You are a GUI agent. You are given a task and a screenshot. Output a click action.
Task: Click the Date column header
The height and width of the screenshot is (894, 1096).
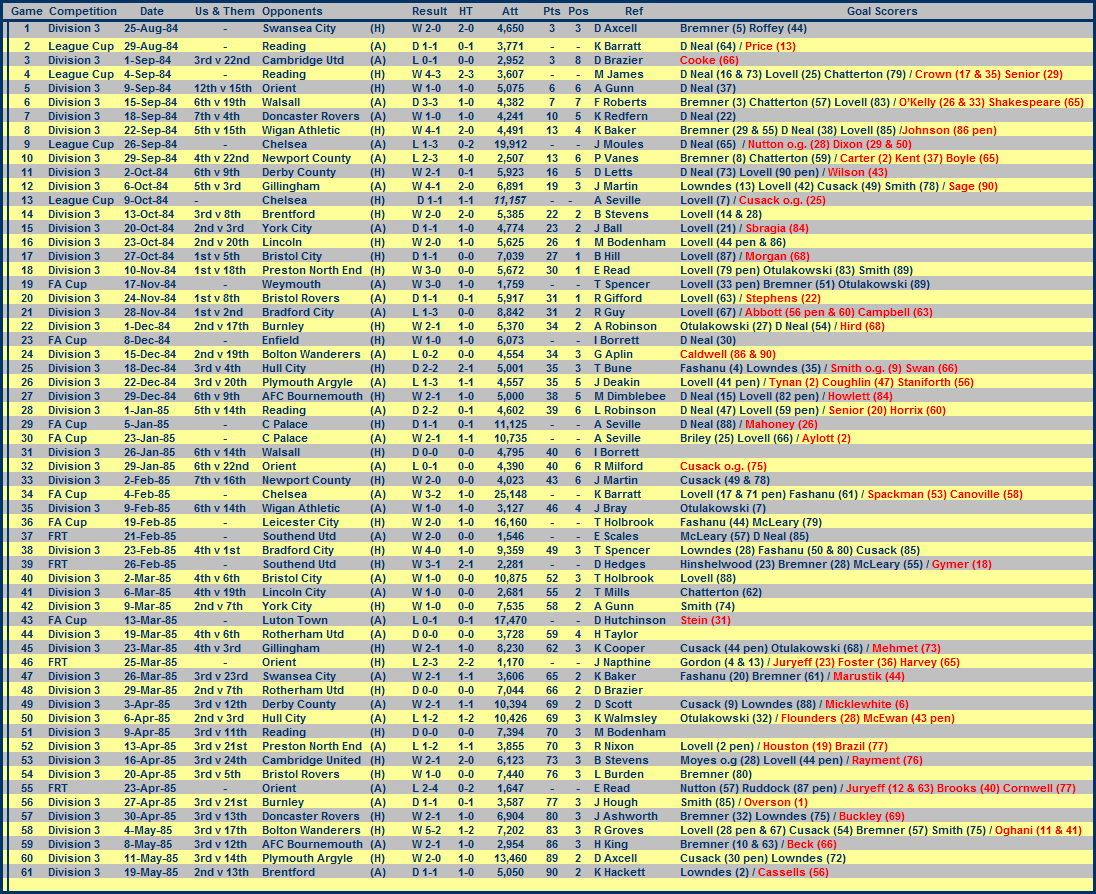coord(152,11)
